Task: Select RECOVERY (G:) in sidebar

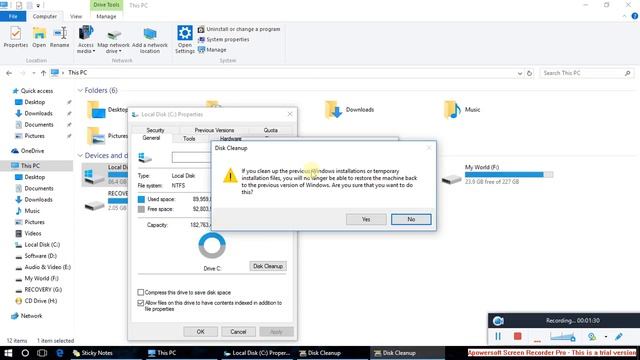Action: click(x=43, y=289)
